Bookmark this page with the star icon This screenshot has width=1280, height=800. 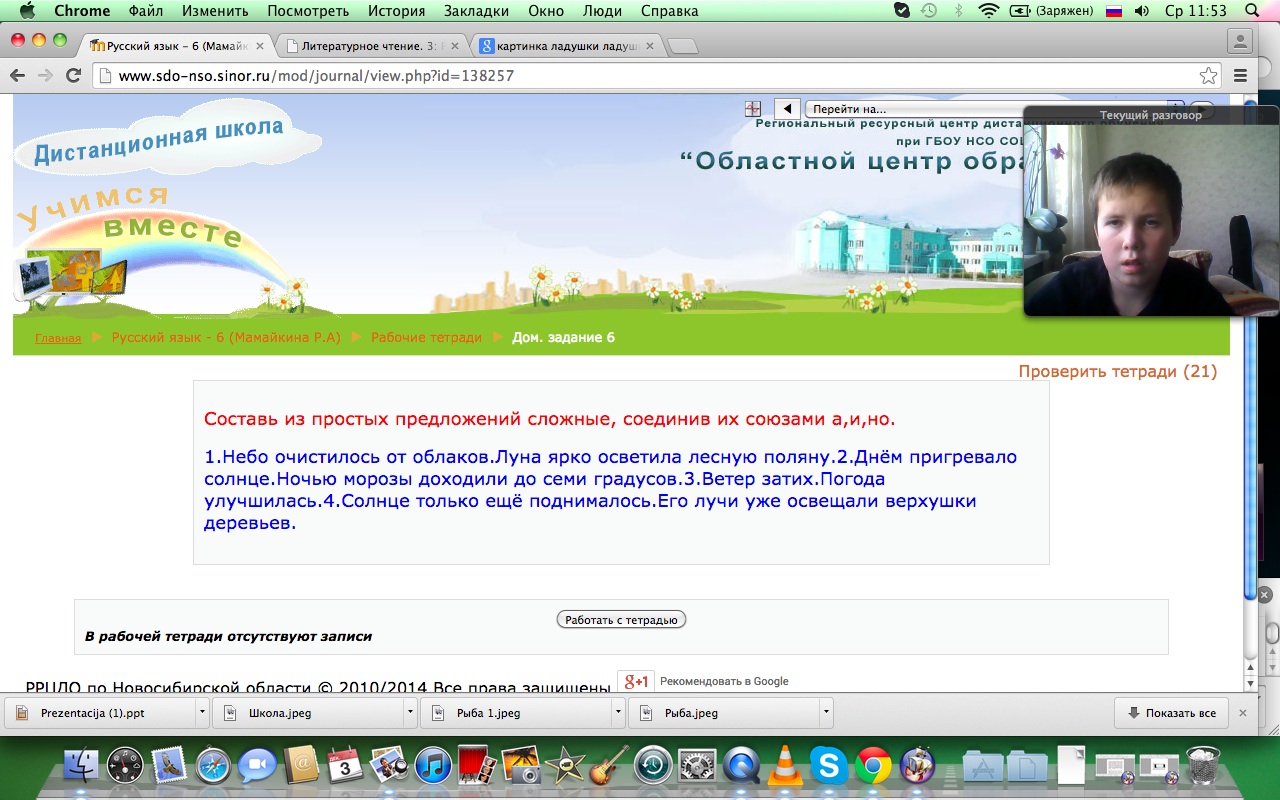coord(1208,76)
